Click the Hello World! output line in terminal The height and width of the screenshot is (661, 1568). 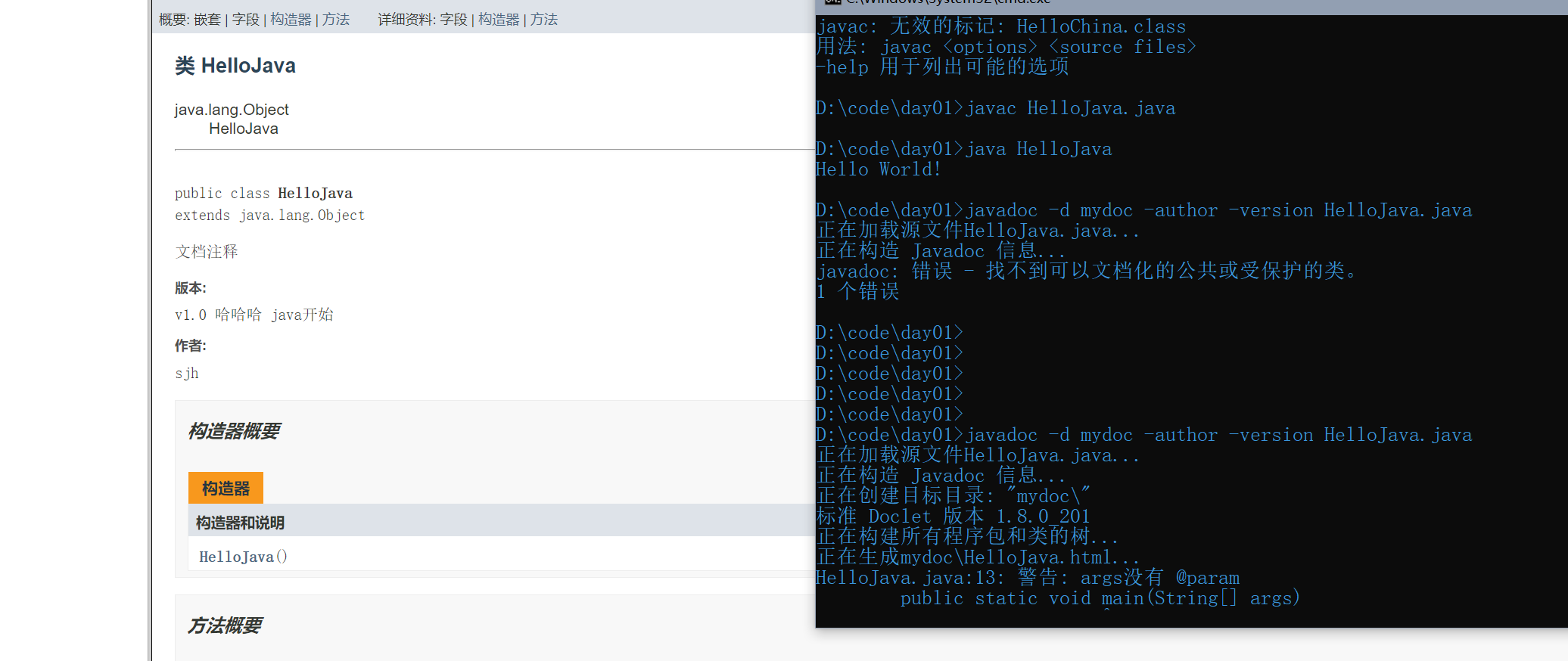878,169
